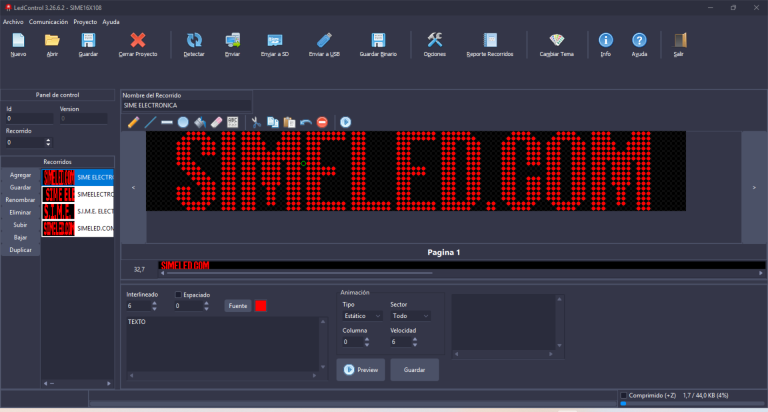The width and height of the screenshot is (768, 412).
Task: Pick color from the red swatch
Action: [261, 306]
